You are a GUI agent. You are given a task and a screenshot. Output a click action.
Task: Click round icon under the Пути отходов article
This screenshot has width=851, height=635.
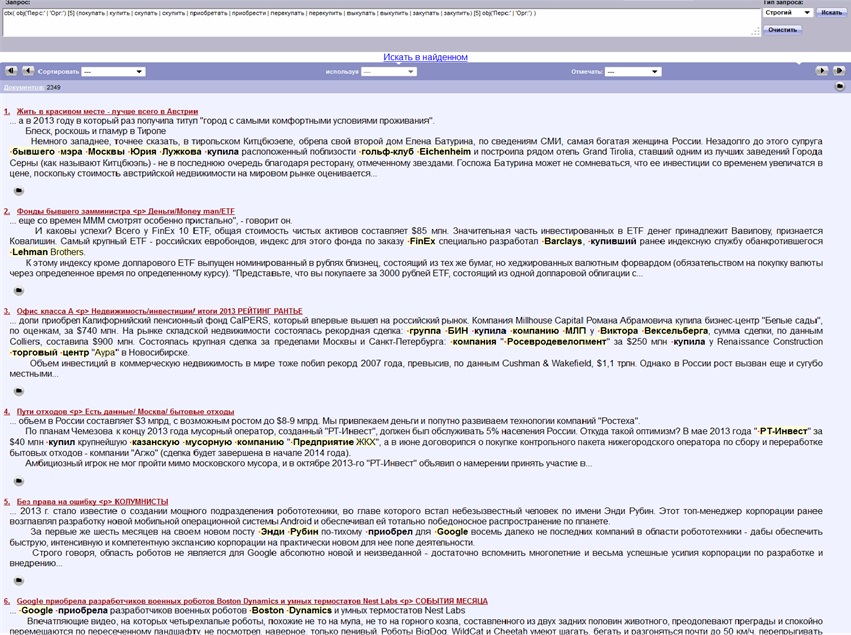click(18, 481)
